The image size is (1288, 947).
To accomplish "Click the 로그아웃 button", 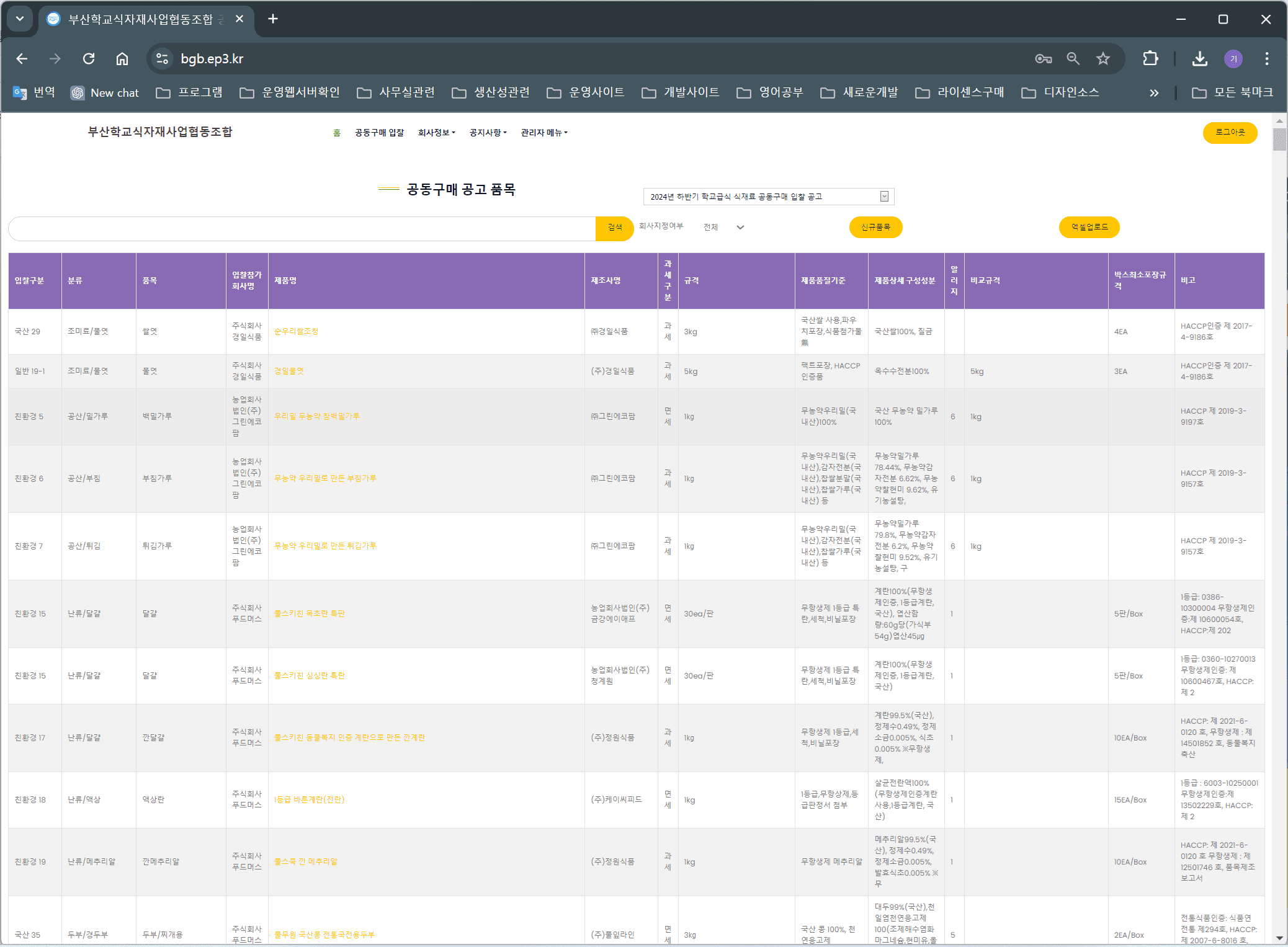I will pyautogui.click(x=1230, y=133).
